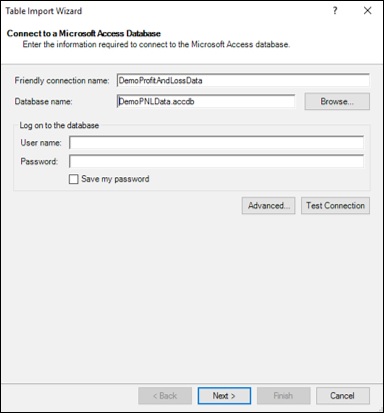
Task: Focus the Password input field
Action: tap(216, 161)
